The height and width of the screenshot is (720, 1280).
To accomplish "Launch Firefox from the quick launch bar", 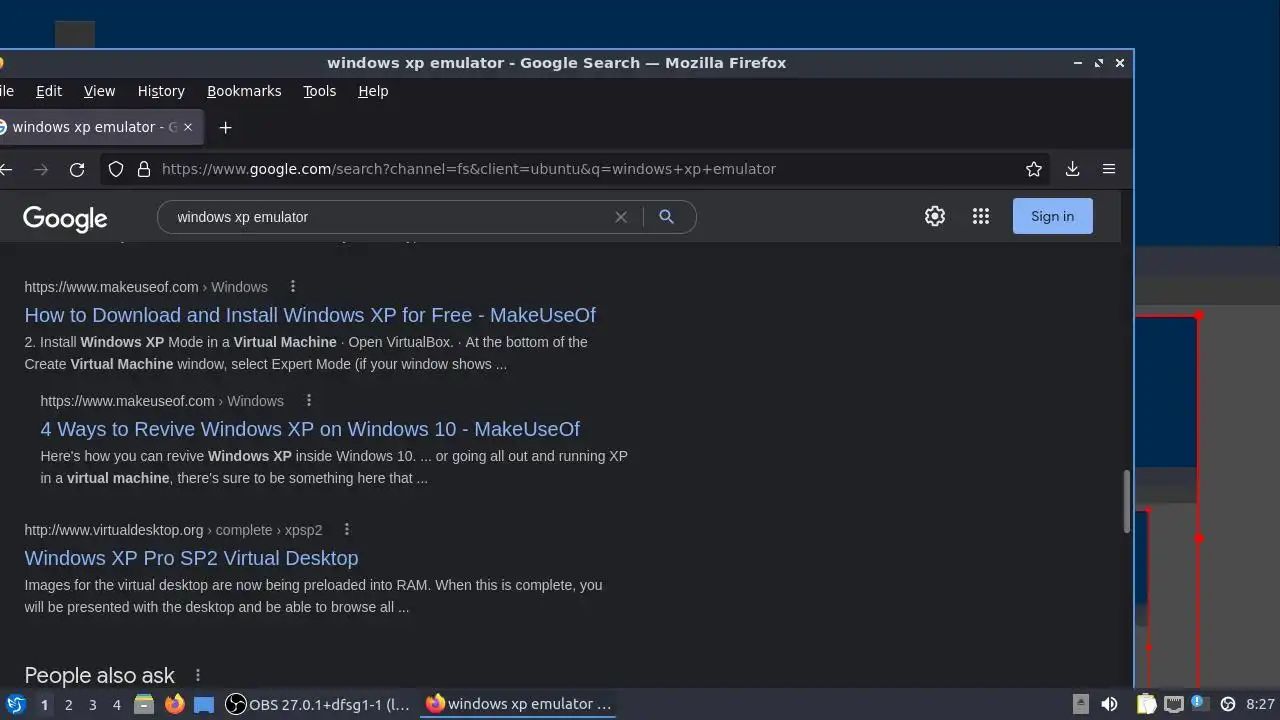I will pyautogui.click(x=174, y=704).
